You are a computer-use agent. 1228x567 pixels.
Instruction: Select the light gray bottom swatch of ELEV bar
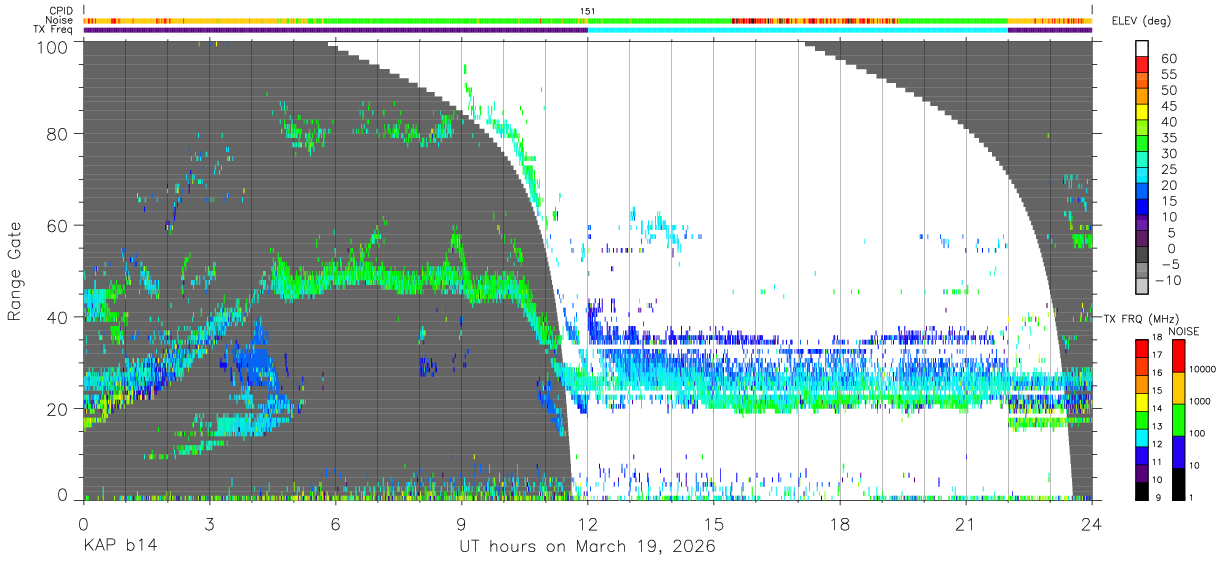coord(1143,288)
